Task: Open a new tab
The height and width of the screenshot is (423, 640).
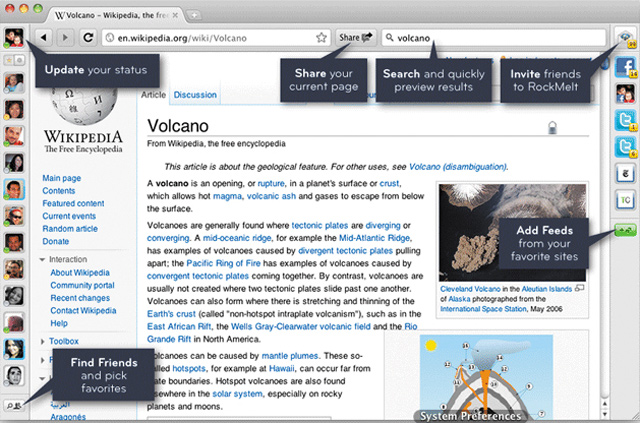Action: [194, 16]
